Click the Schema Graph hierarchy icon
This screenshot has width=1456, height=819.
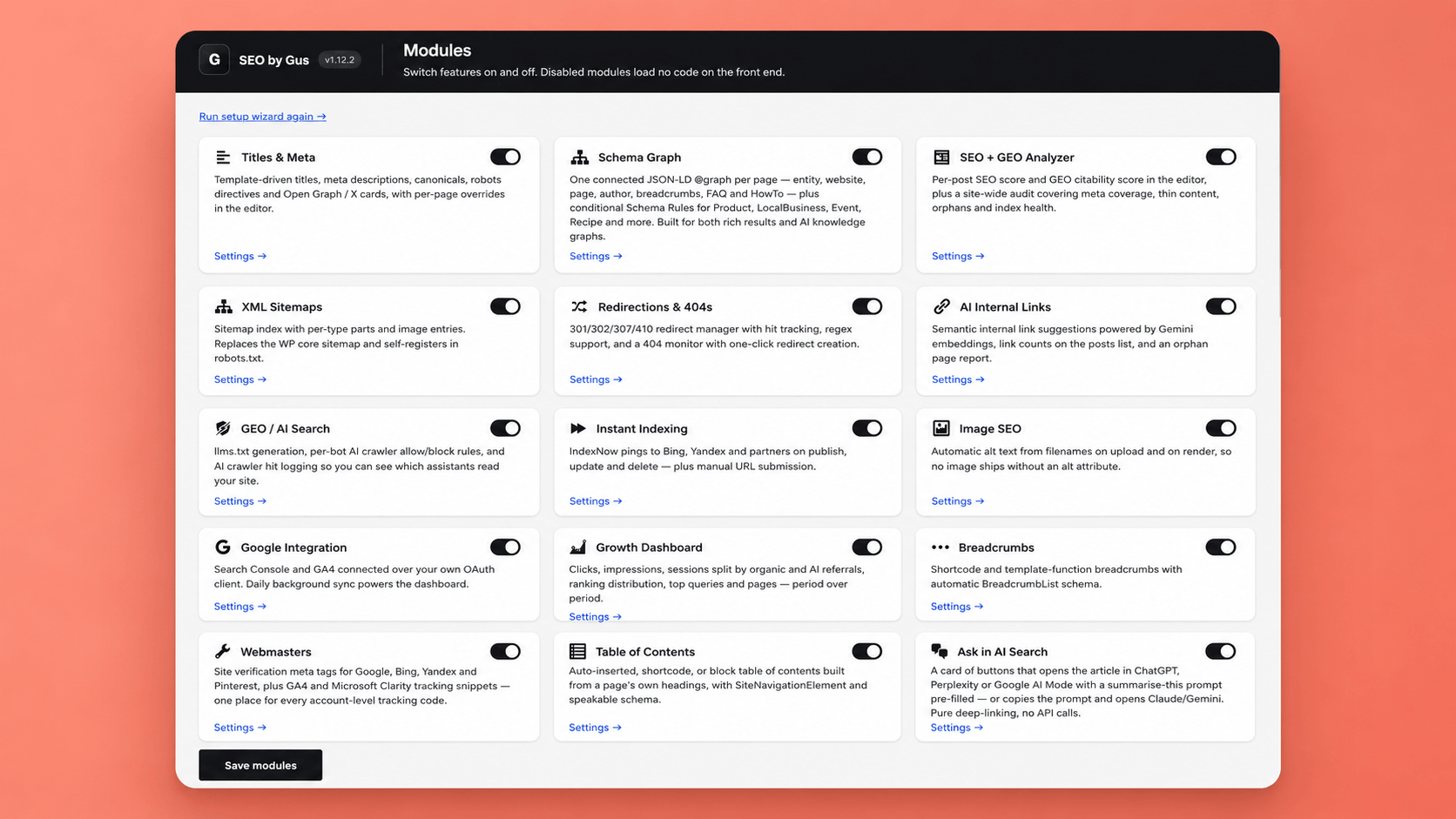tap(579, 158)
